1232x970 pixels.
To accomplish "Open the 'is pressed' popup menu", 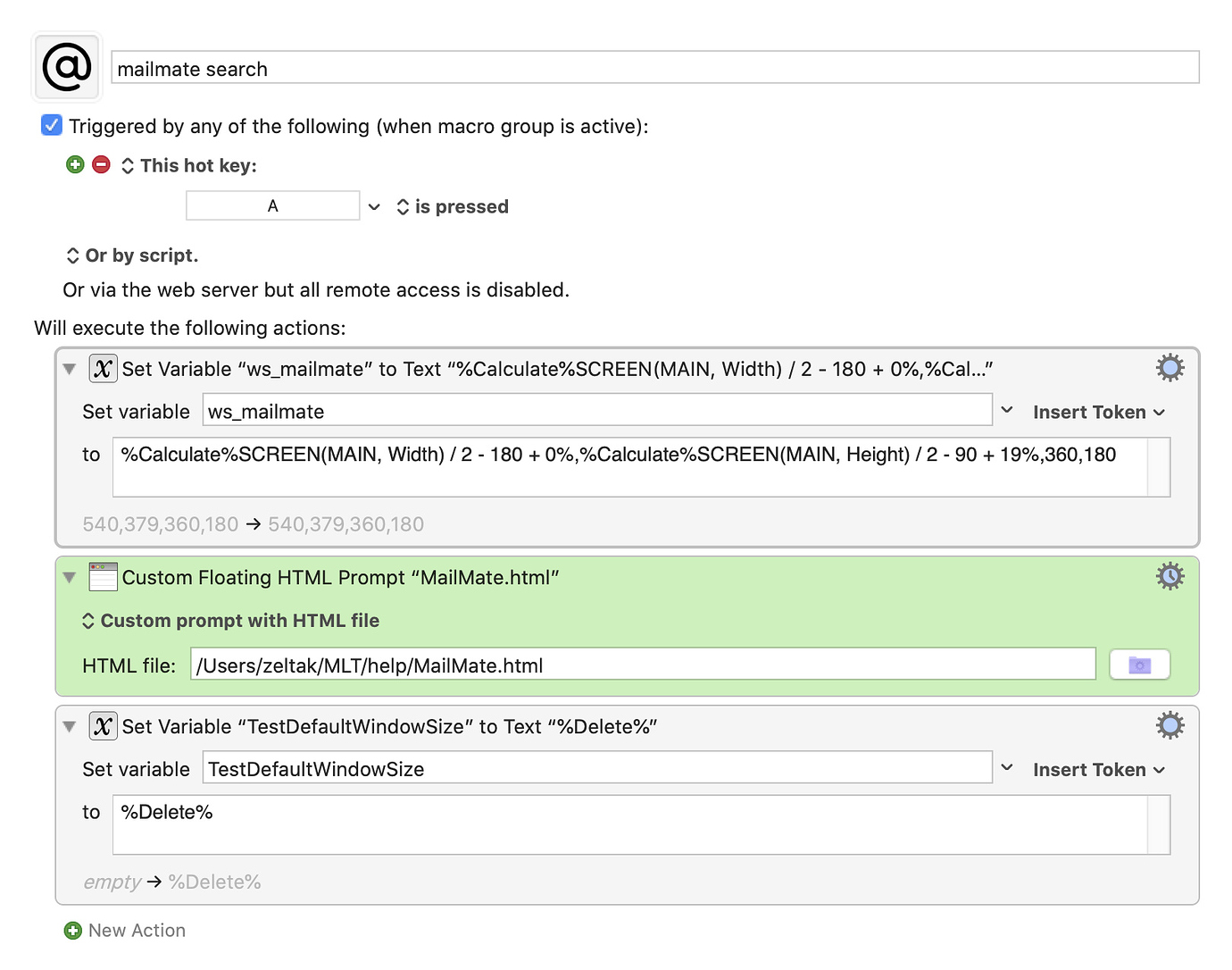I will 453,207.
